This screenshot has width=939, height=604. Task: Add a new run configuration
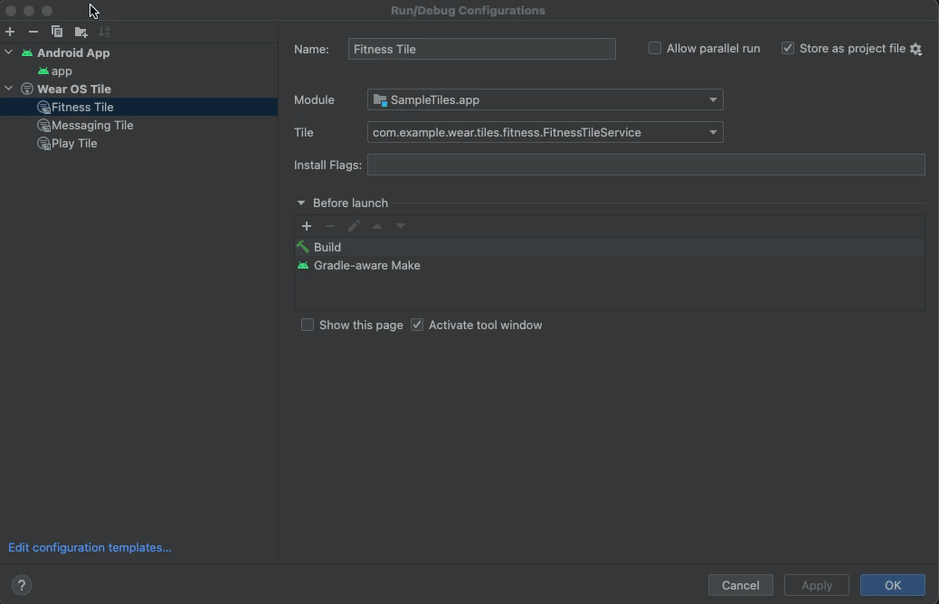coord(9,31)
